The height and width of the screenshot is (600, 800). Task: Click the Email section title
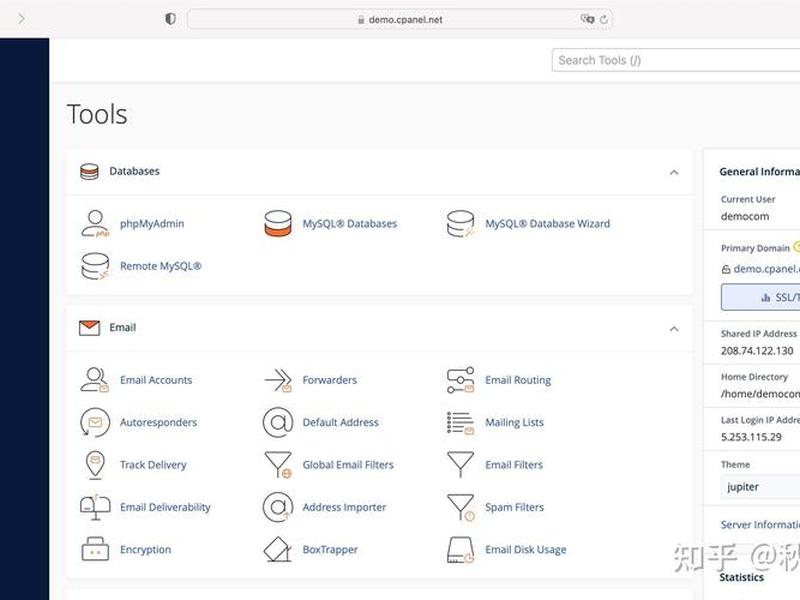point(122,328)
